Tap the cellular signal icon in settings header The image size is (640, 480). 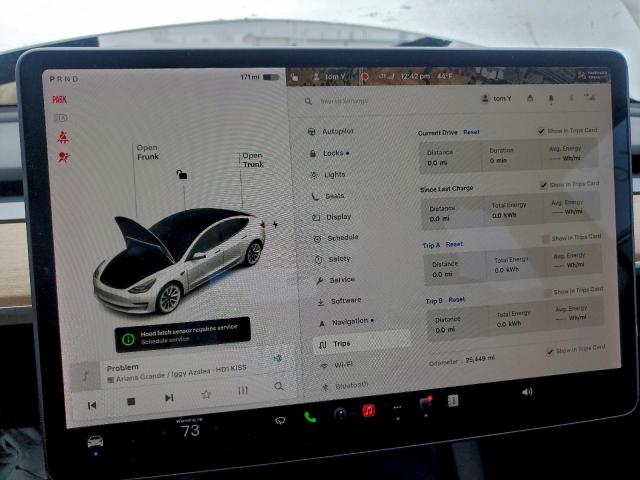589,97
